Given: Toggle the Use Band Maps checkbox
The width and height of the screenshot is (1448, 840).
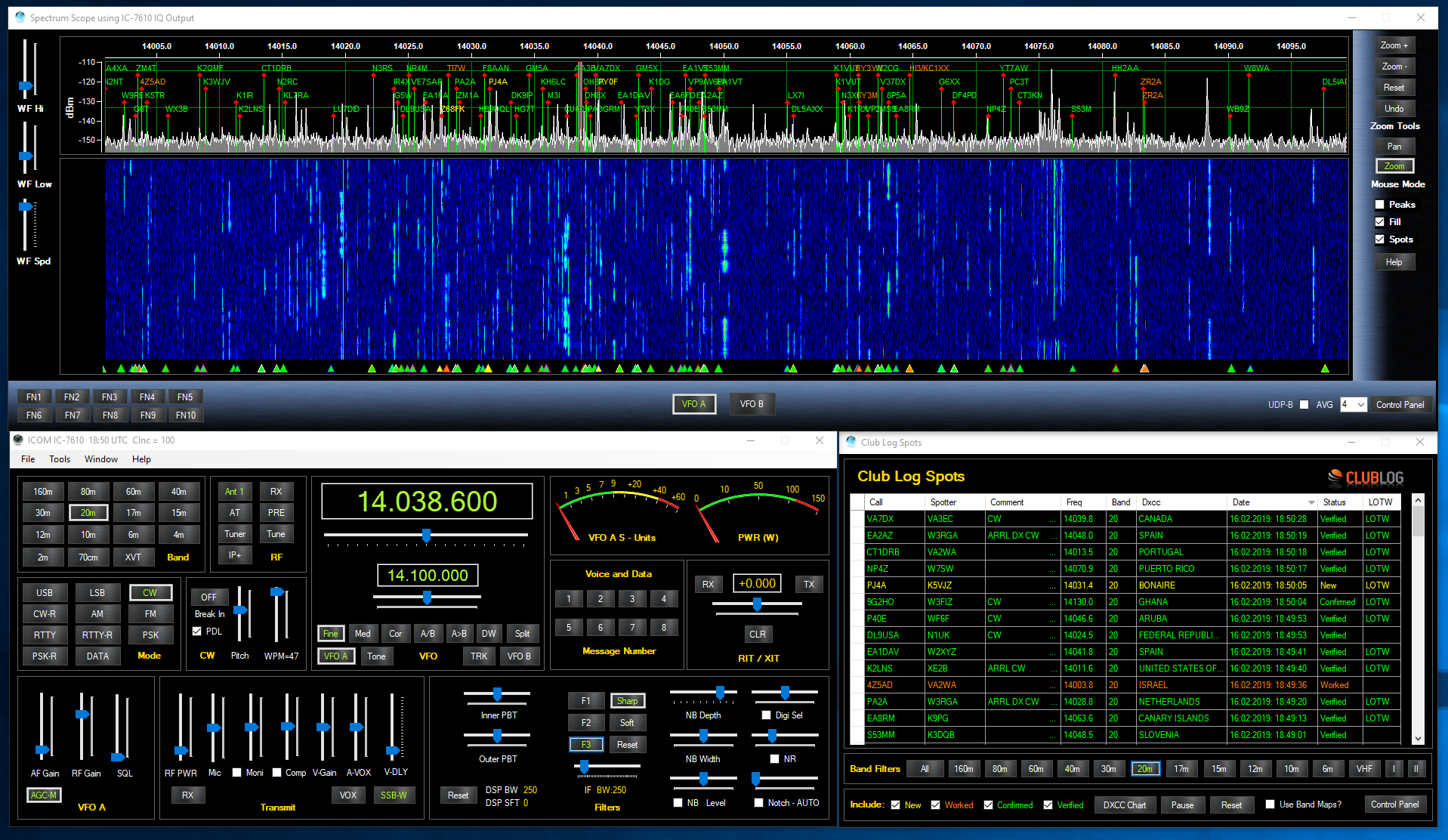Looking at the screenshot, I should [1270, 804].
